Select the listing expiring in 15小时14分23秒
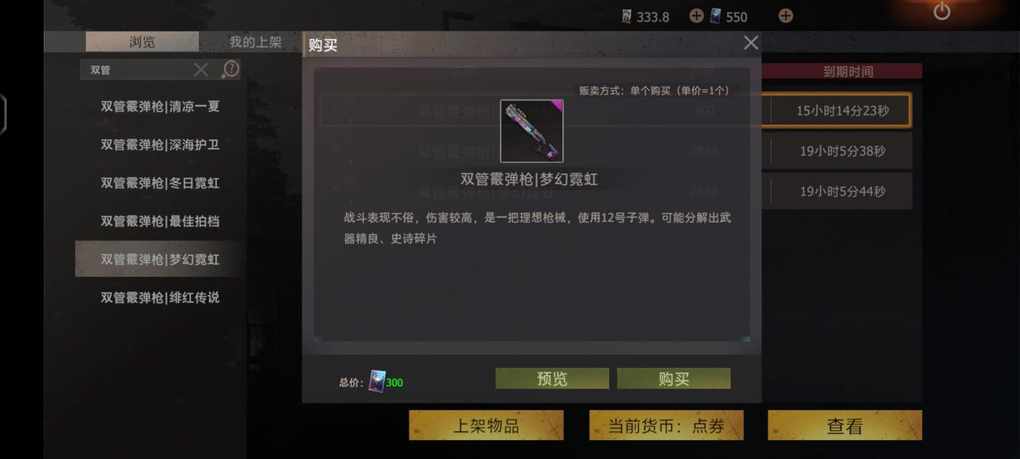The width and height of the screenshot is (1020, 459). (x=842, y=111)
